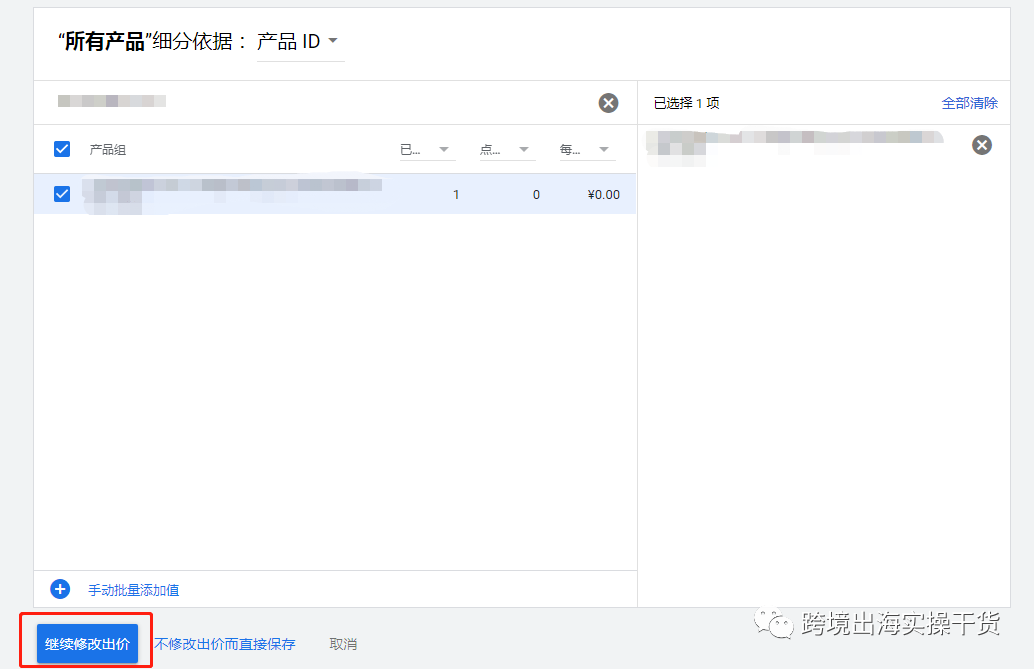Image resolution: width=1034 pixels, height=669 pixels.
Task: Click the 产品组 column header label
Action: tap(105, 148)
